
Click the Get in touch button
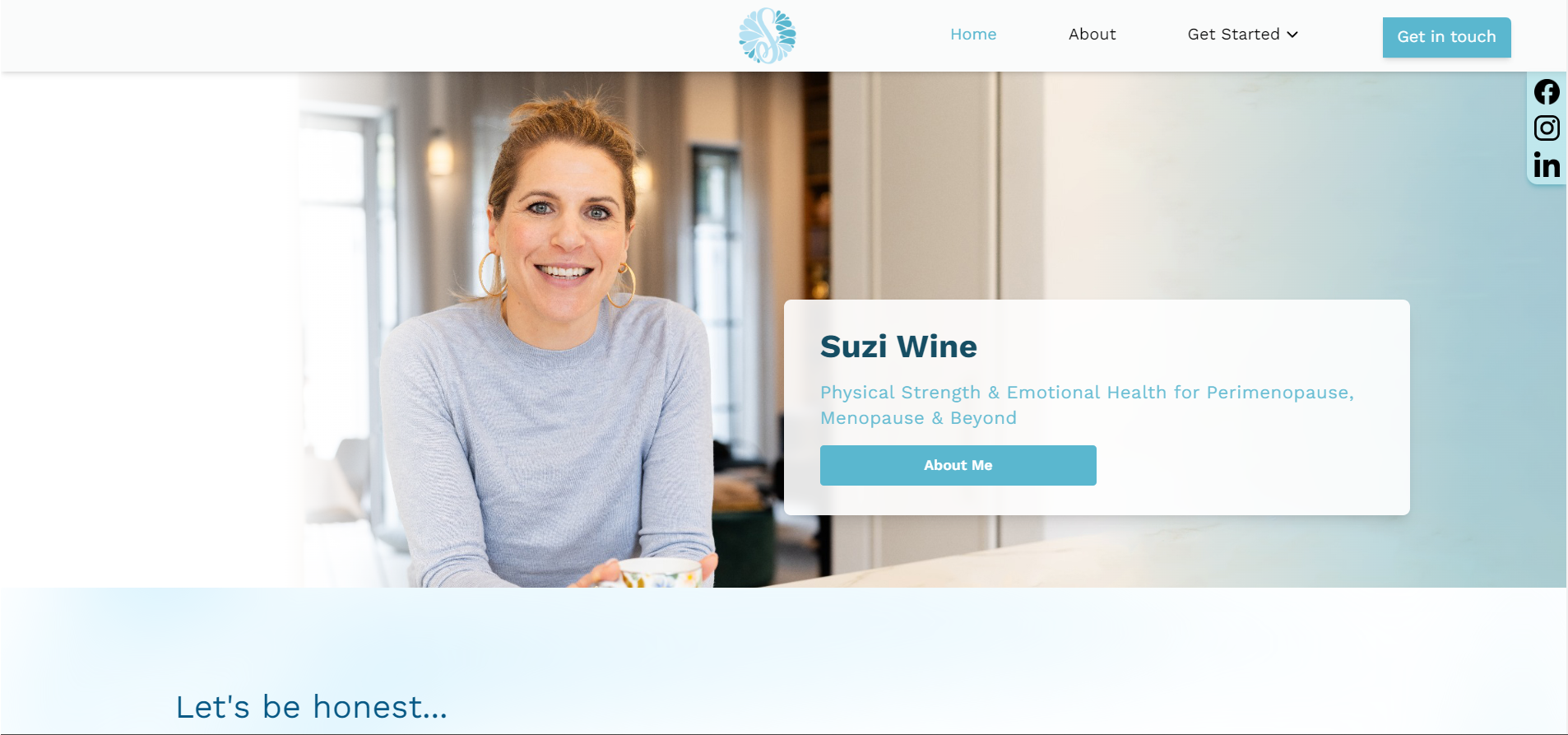1446,37
